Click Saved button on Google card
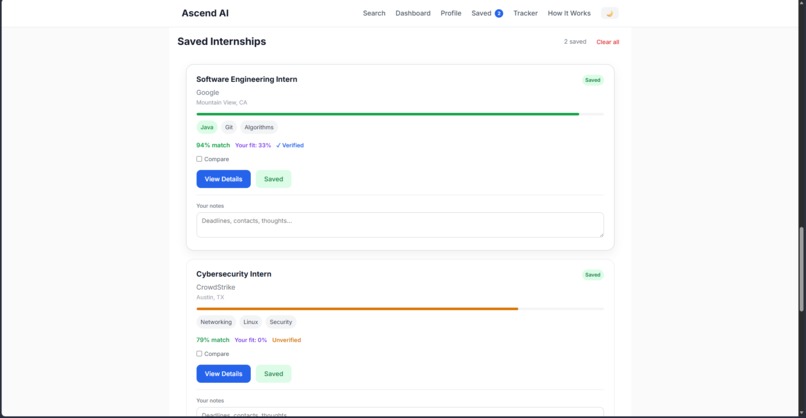806x418 pixels. coord(273,179)
